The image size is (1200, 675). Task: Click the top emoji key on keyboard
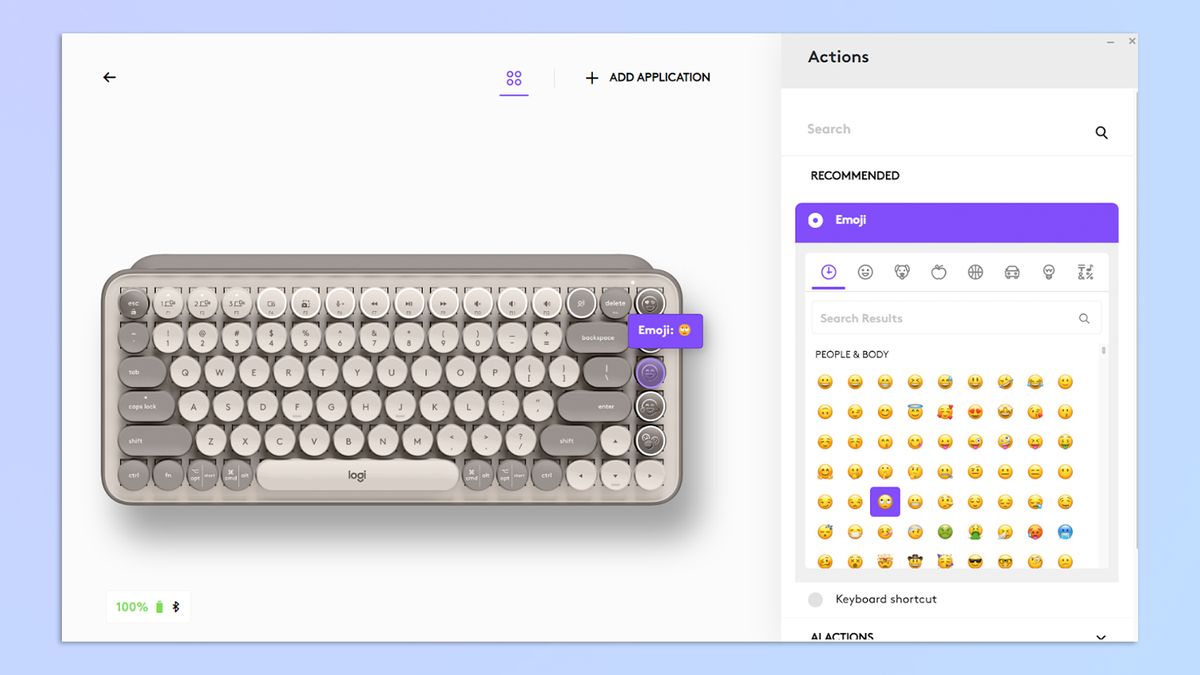(650, 302)
